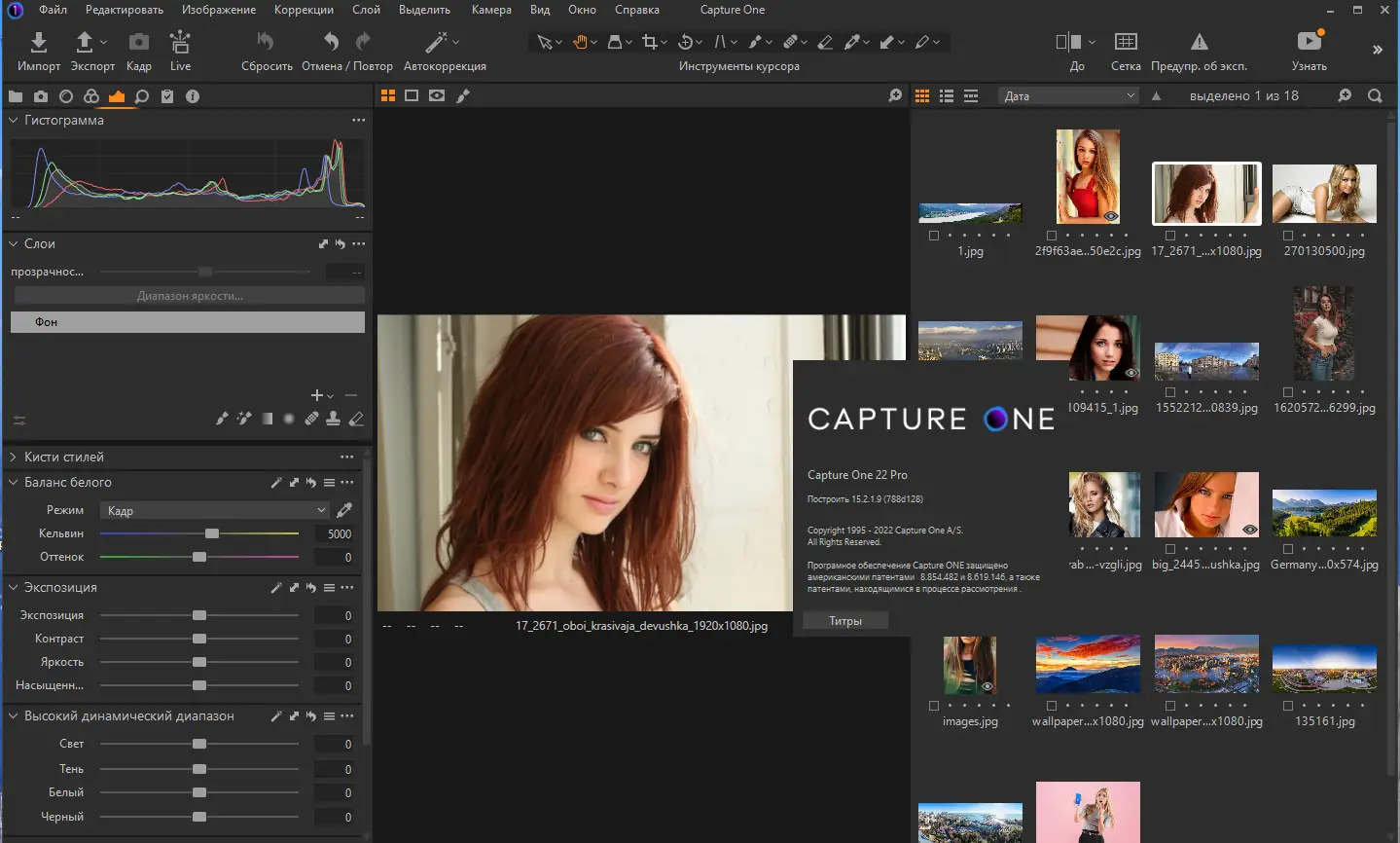
Task: Toggle the Grid (Сетка) overlay icon
Action: point(1125,42)
